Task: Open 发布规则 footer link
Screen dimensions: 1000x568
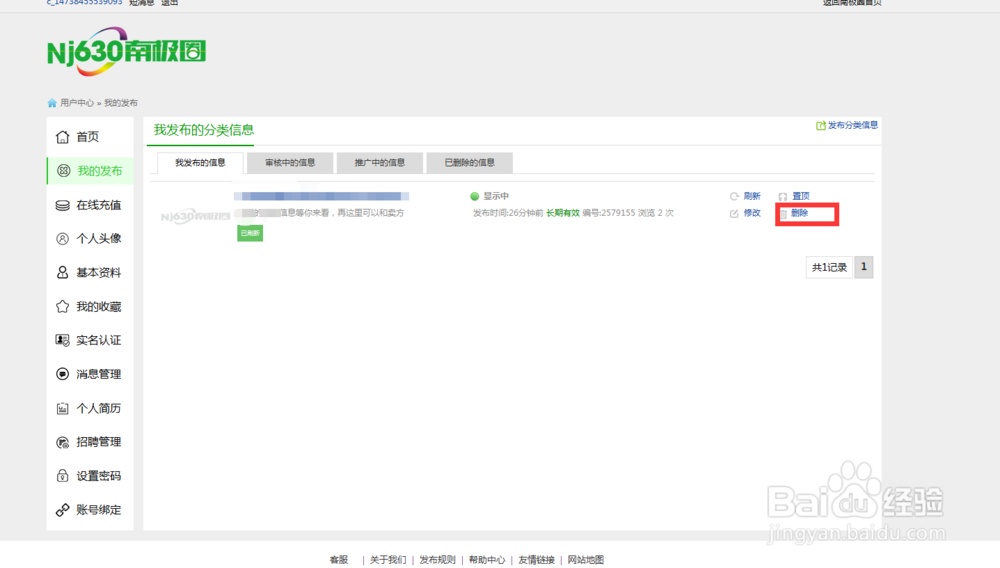Action: 437,560
